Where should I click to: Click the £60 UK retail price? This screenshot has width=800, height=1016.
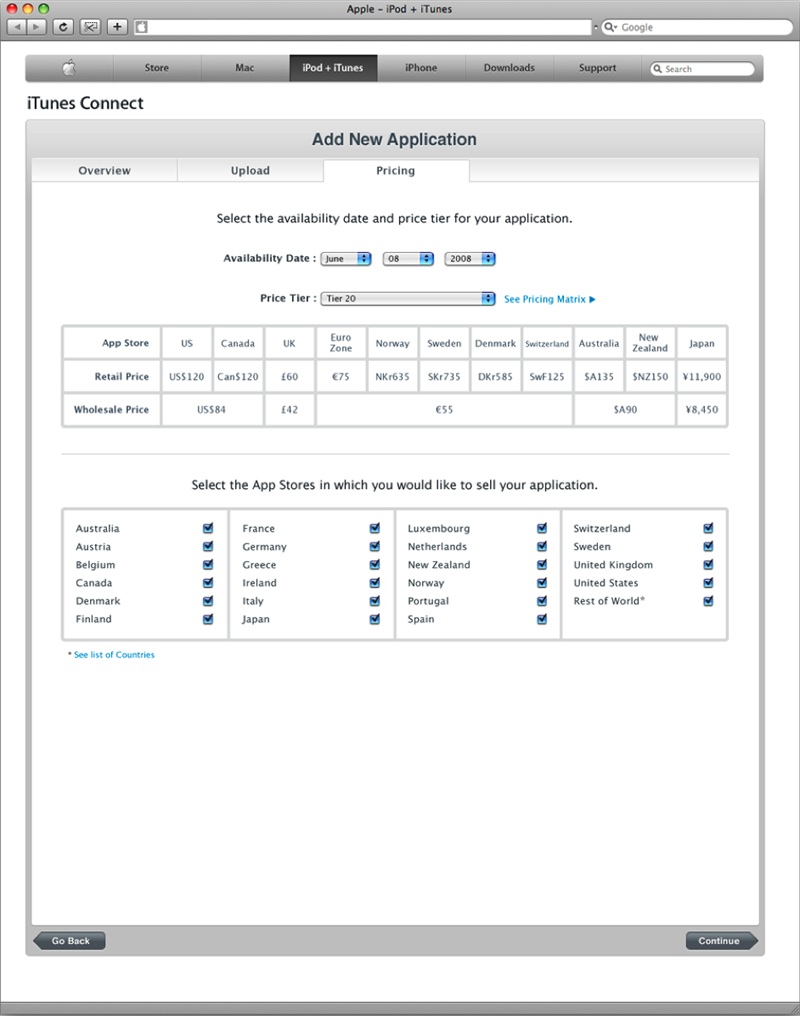click(x=290, y=376)
